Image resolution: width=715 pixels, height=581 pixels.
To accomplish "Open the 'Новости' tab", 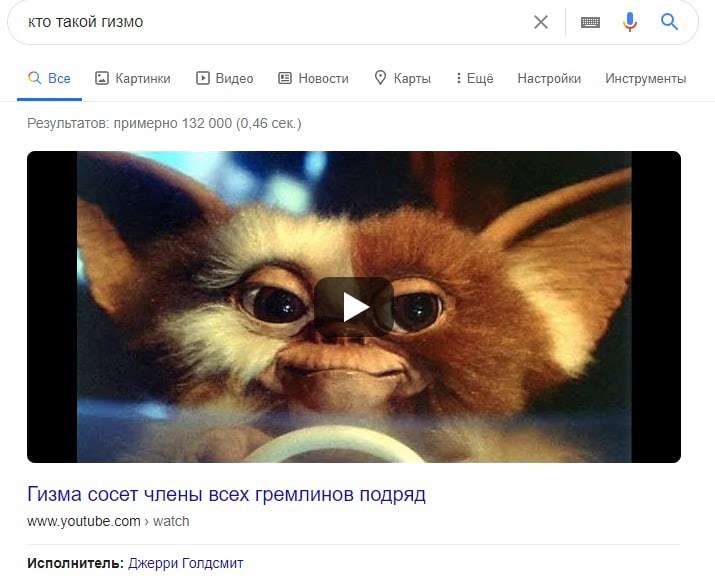I will pos(313,78).
